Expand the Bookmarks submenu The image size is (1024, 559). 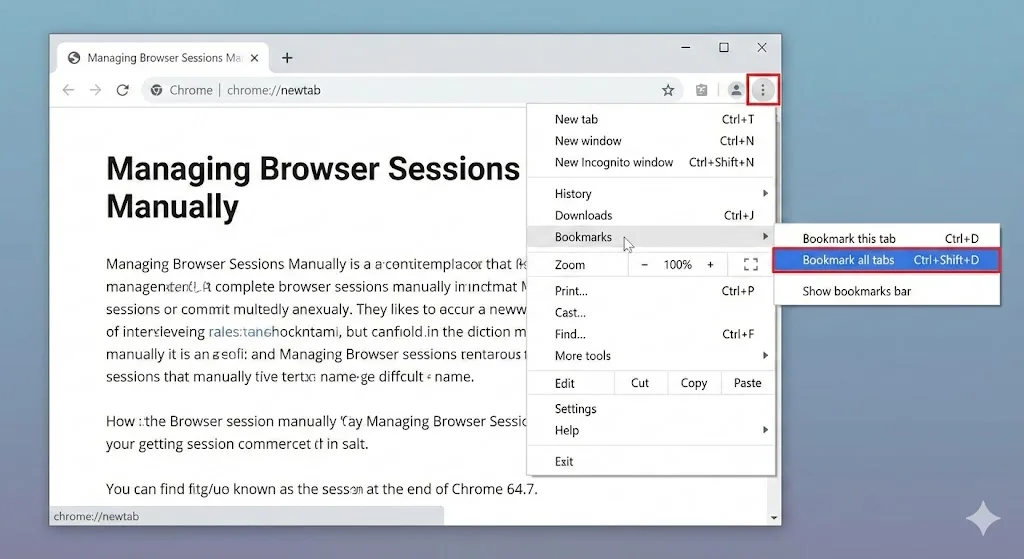click(651, 237)
